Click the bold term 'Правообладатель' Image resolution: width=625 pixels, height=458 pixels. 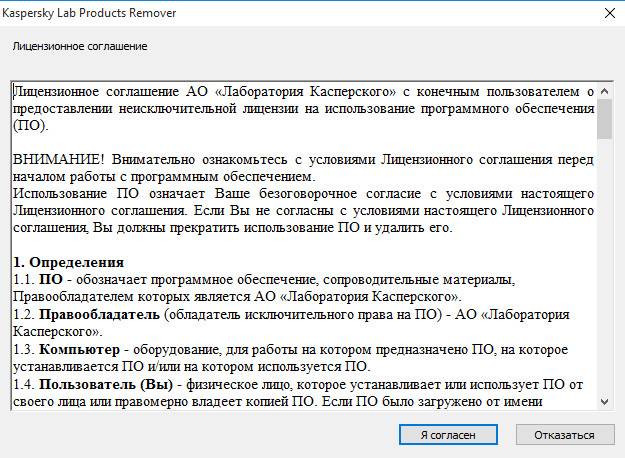(99, 315)
